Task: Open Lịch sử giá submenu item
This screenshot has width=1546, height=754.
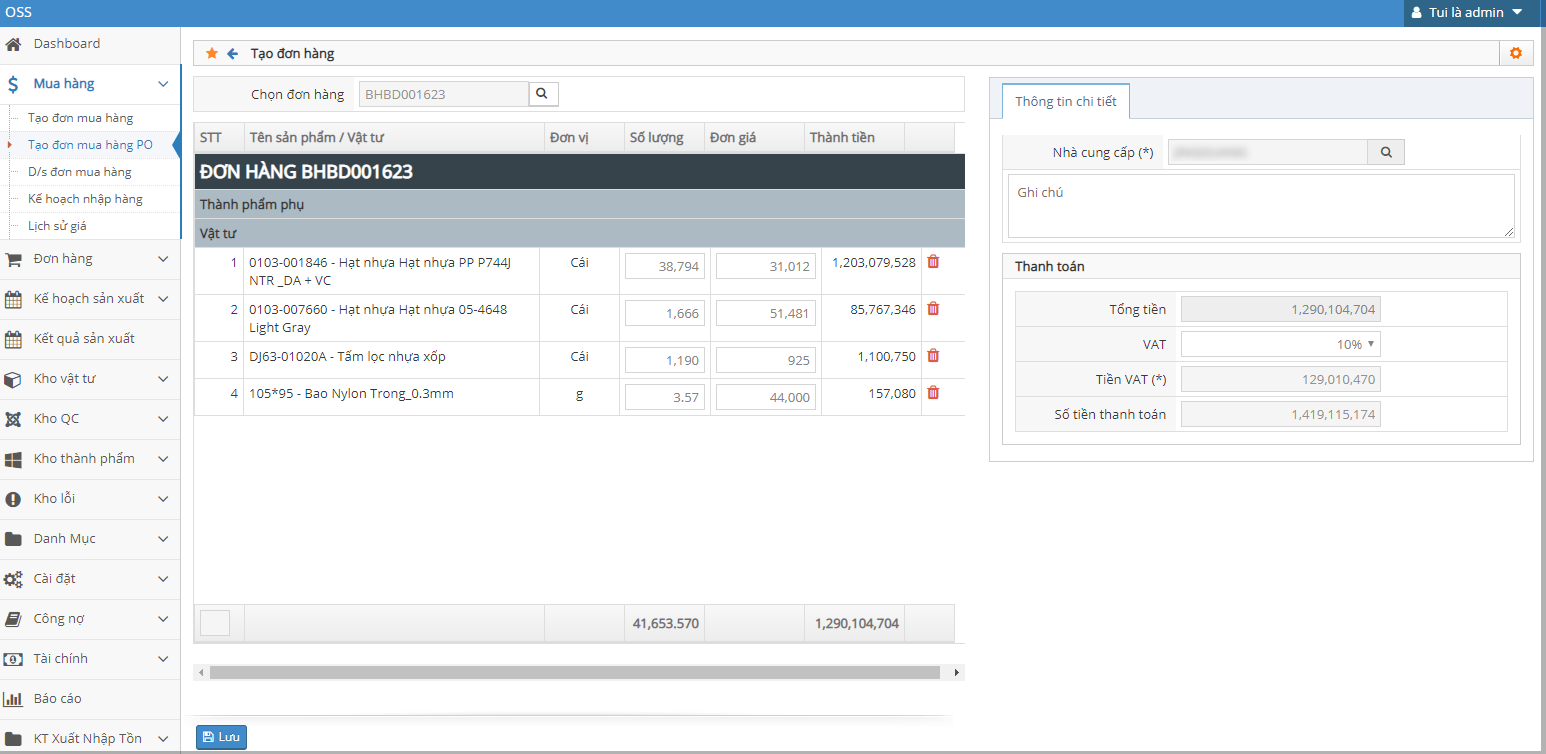Action: 57,226
